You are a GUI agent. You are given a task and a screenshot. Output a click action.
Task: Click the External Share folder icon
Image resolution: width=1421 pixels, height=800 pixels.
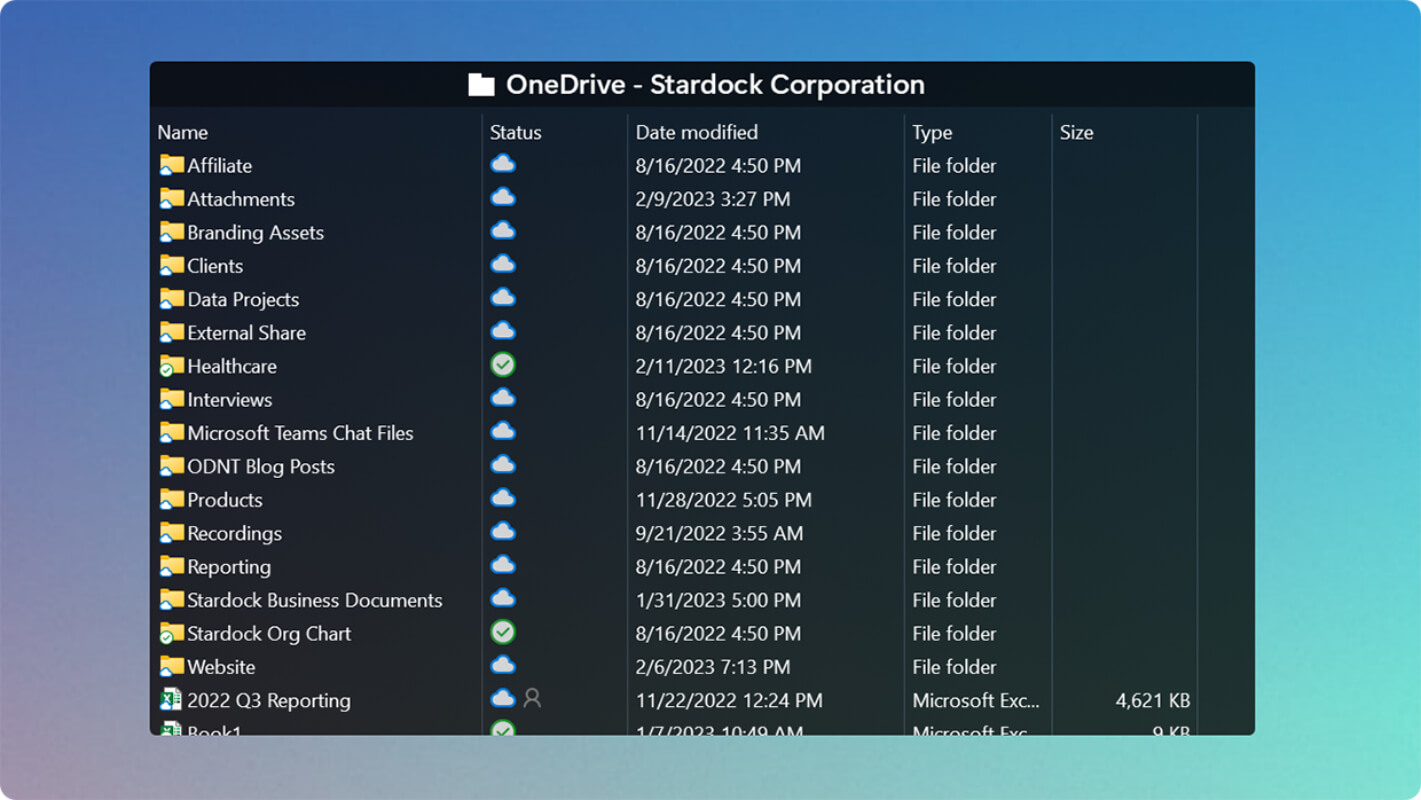click(171, 333)
